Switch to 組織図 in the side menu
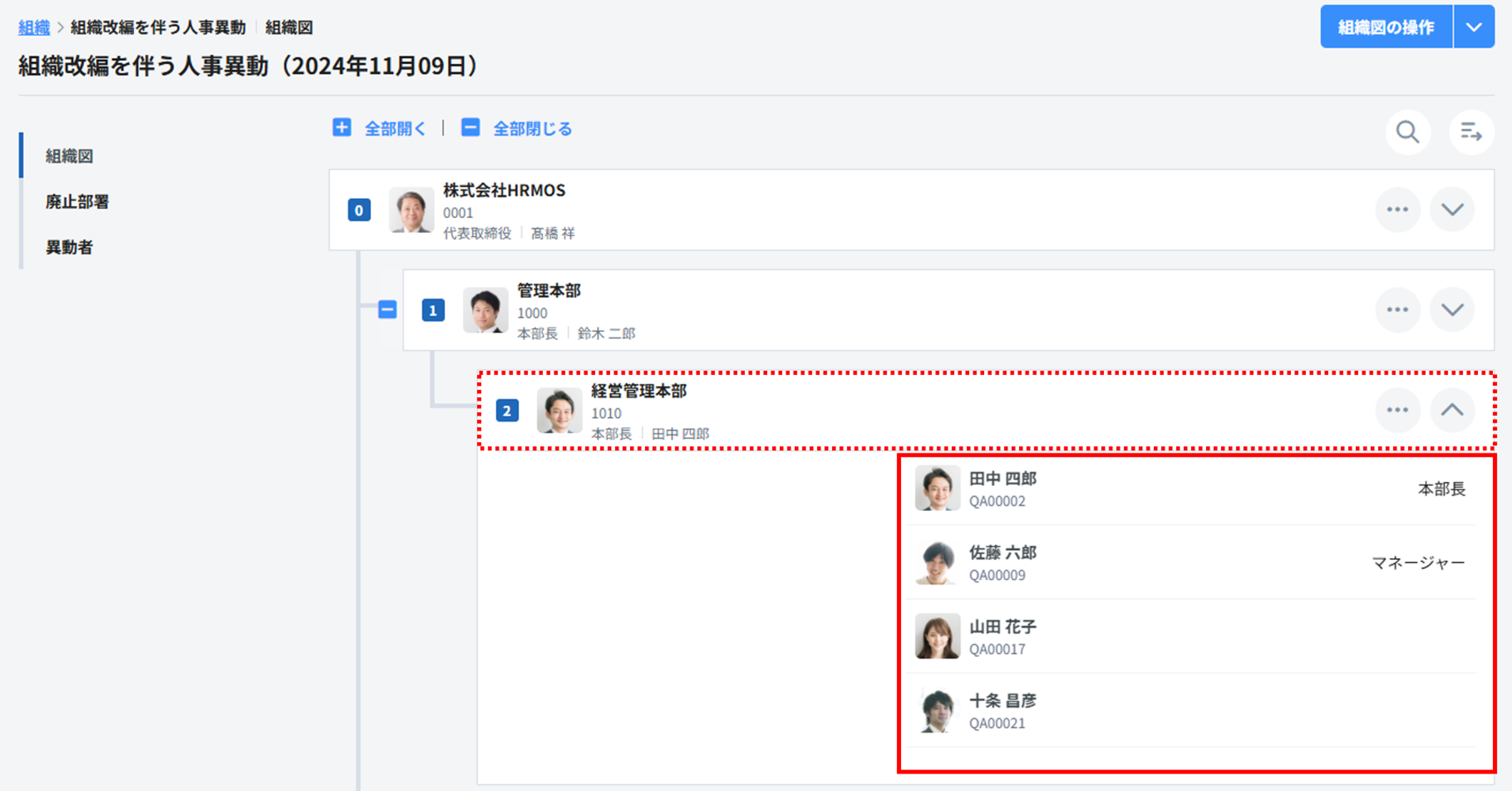Screen dimensions: 1512x791 [x=69, y=156]
